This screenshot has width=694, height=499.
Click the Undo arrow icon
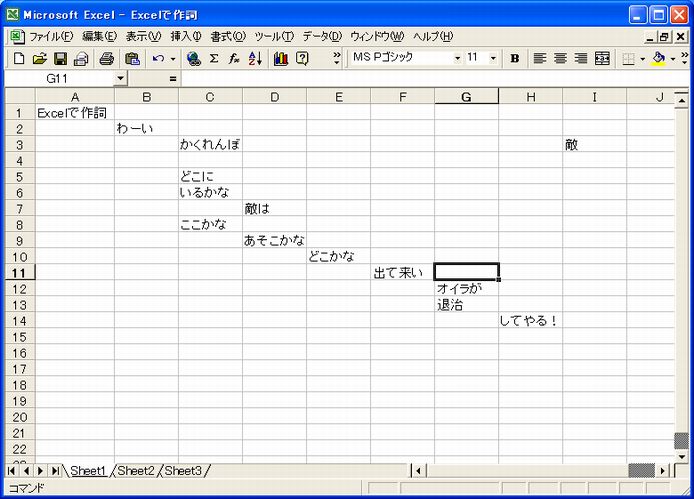[158, 58]
